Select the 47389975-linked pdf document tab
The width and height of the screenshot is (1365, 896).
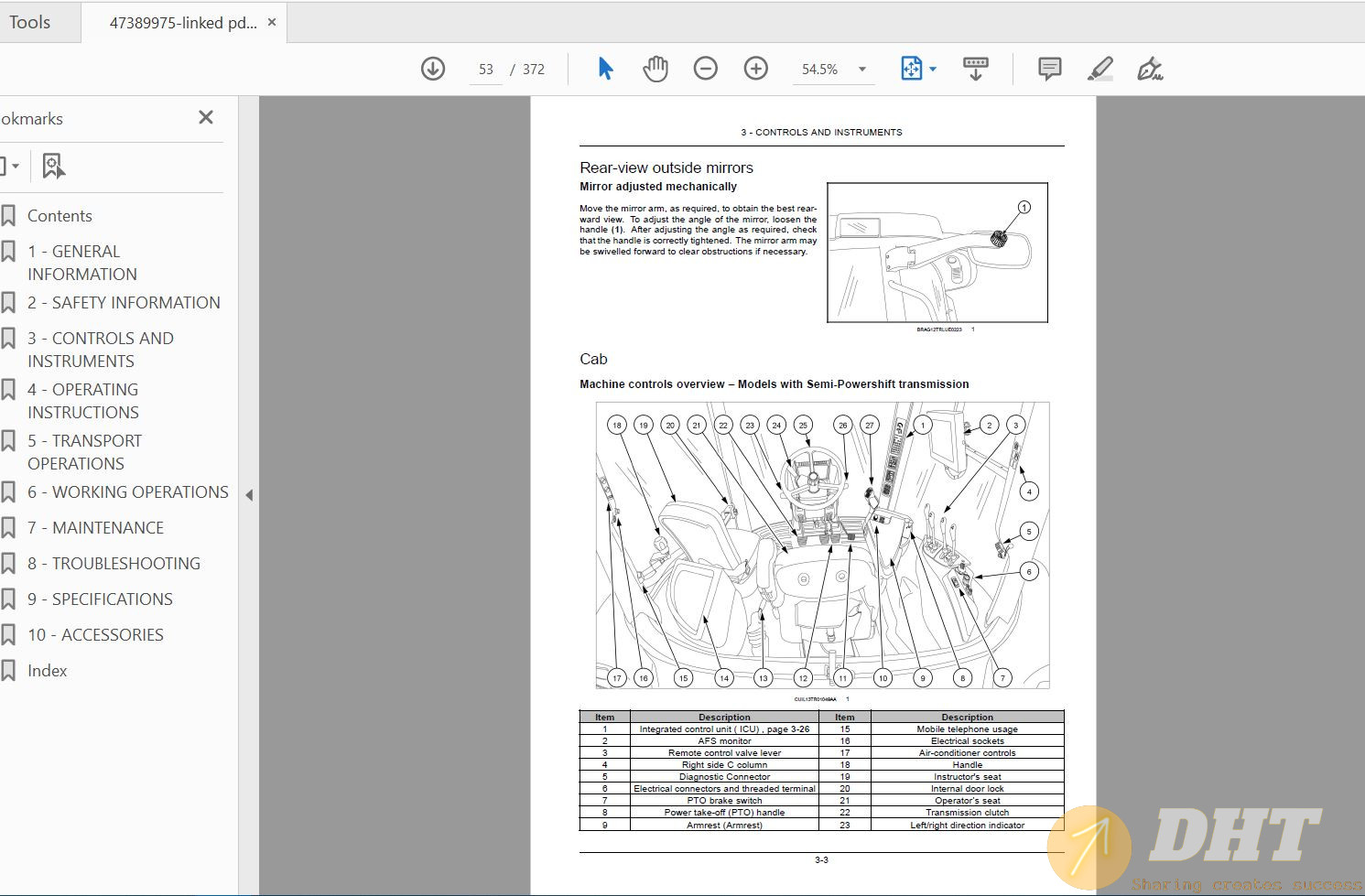click(x=183, y=23)
